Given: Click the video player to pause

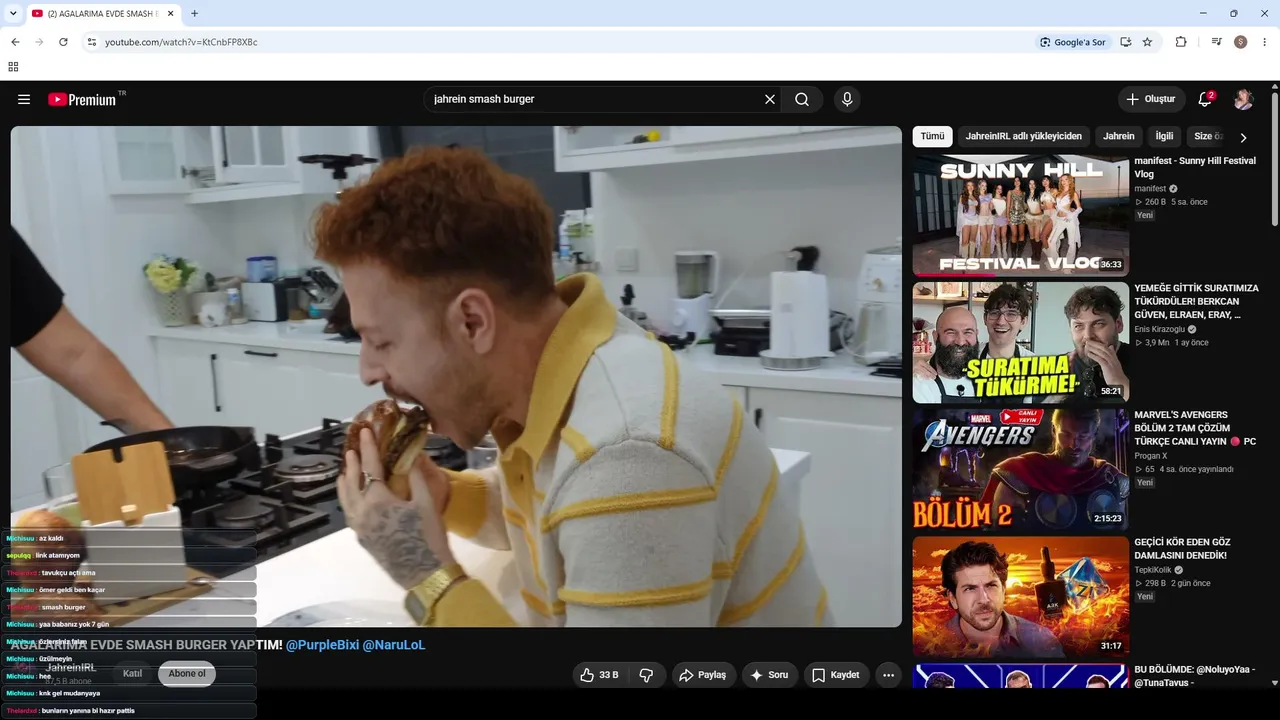Looking at the screenshot, I should 456,376.
